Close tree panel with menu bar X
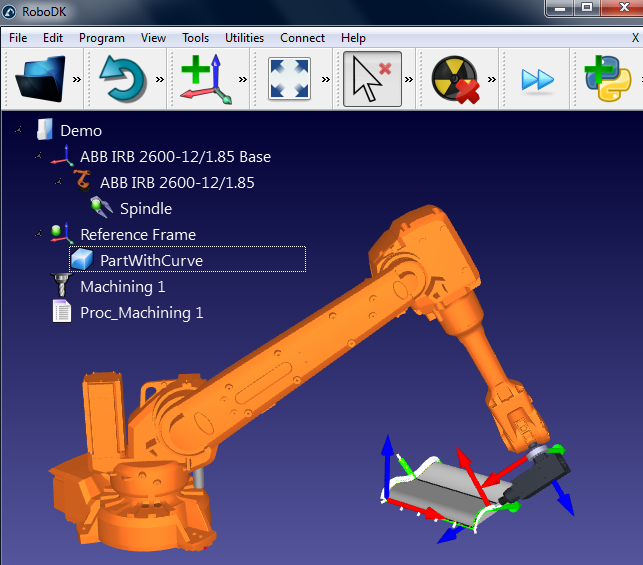 click(635, 38)
